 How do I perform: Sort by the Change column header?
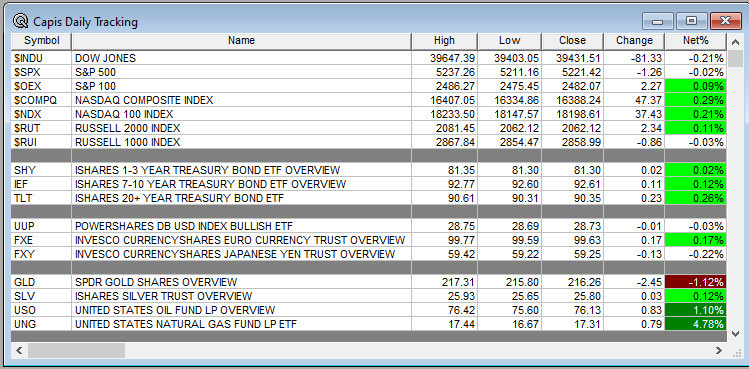tap(634, 41)
